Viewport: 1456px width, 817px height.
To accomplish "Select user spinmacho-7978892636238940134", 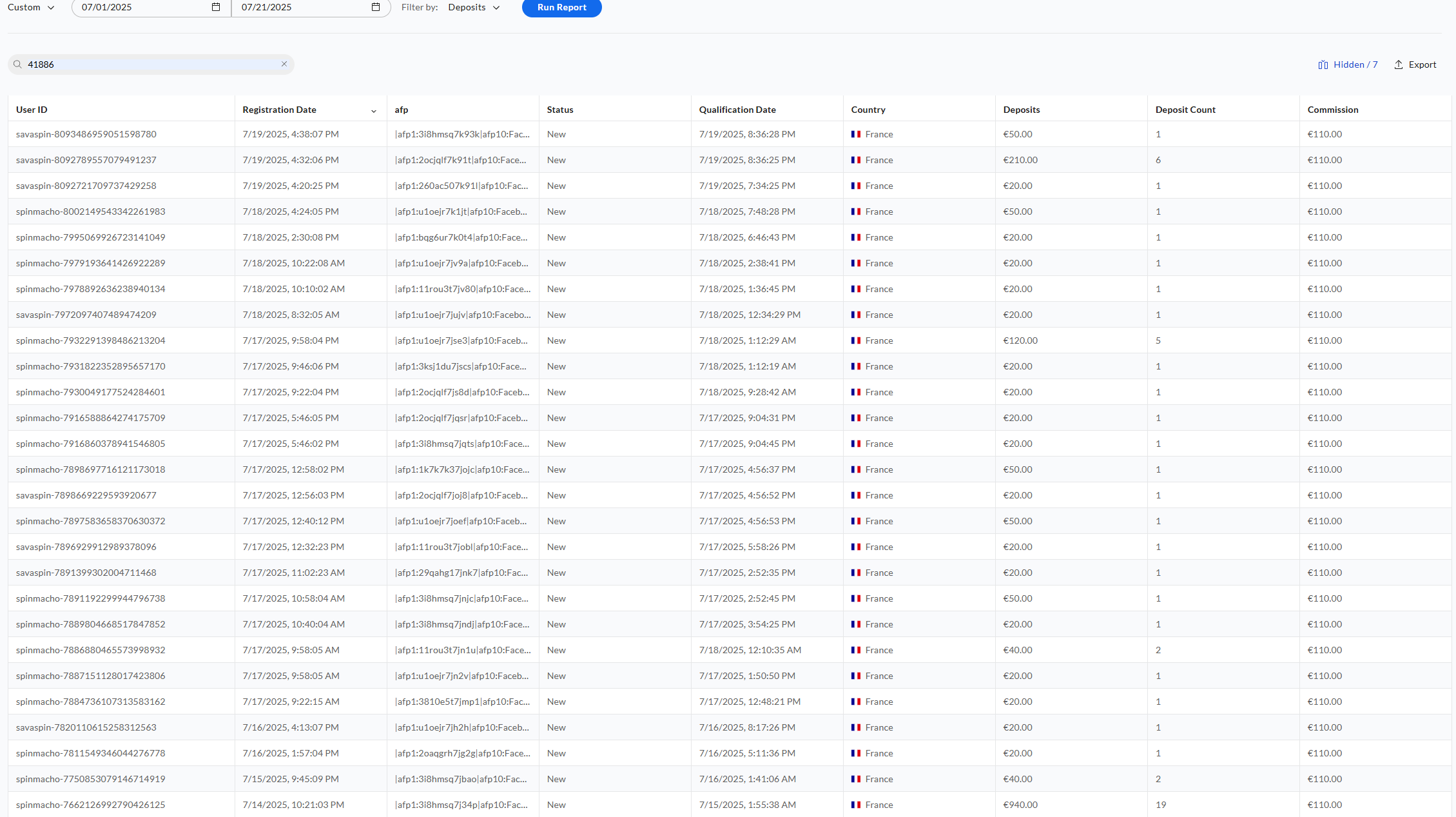I will 91,289.
